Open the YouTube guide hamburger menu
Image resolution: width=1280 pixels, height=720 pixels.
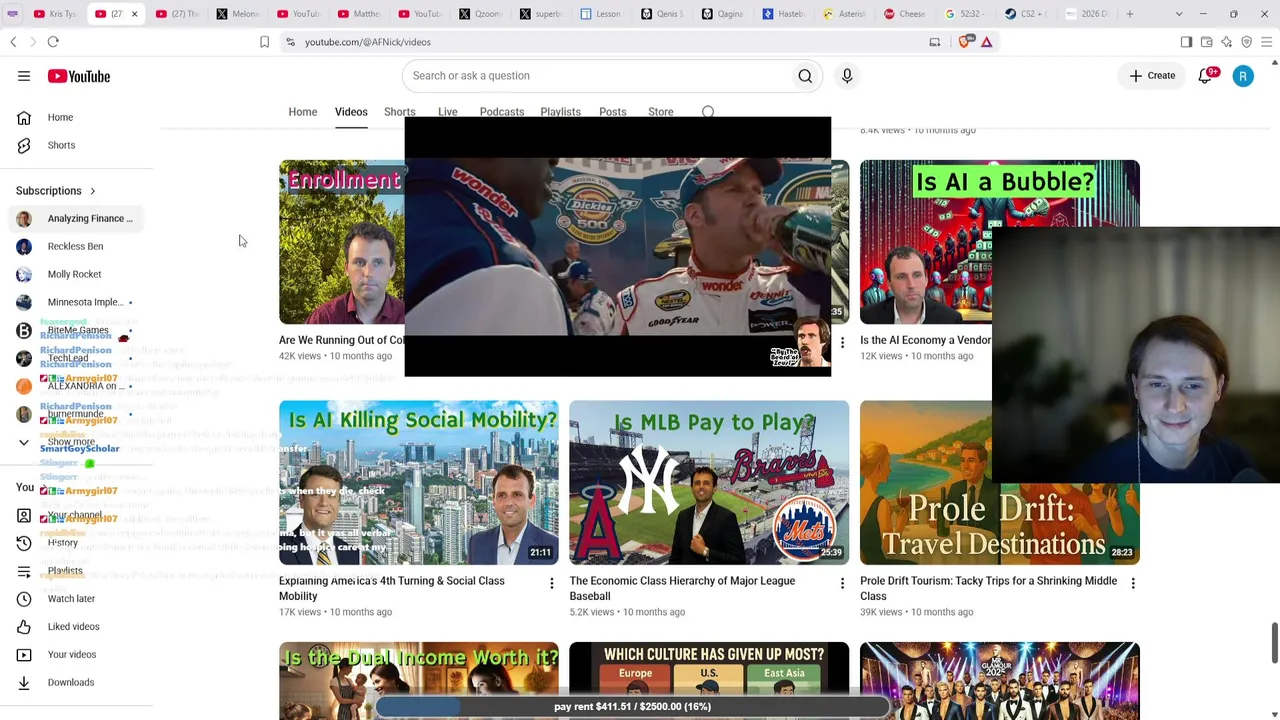tap(24, 76)
